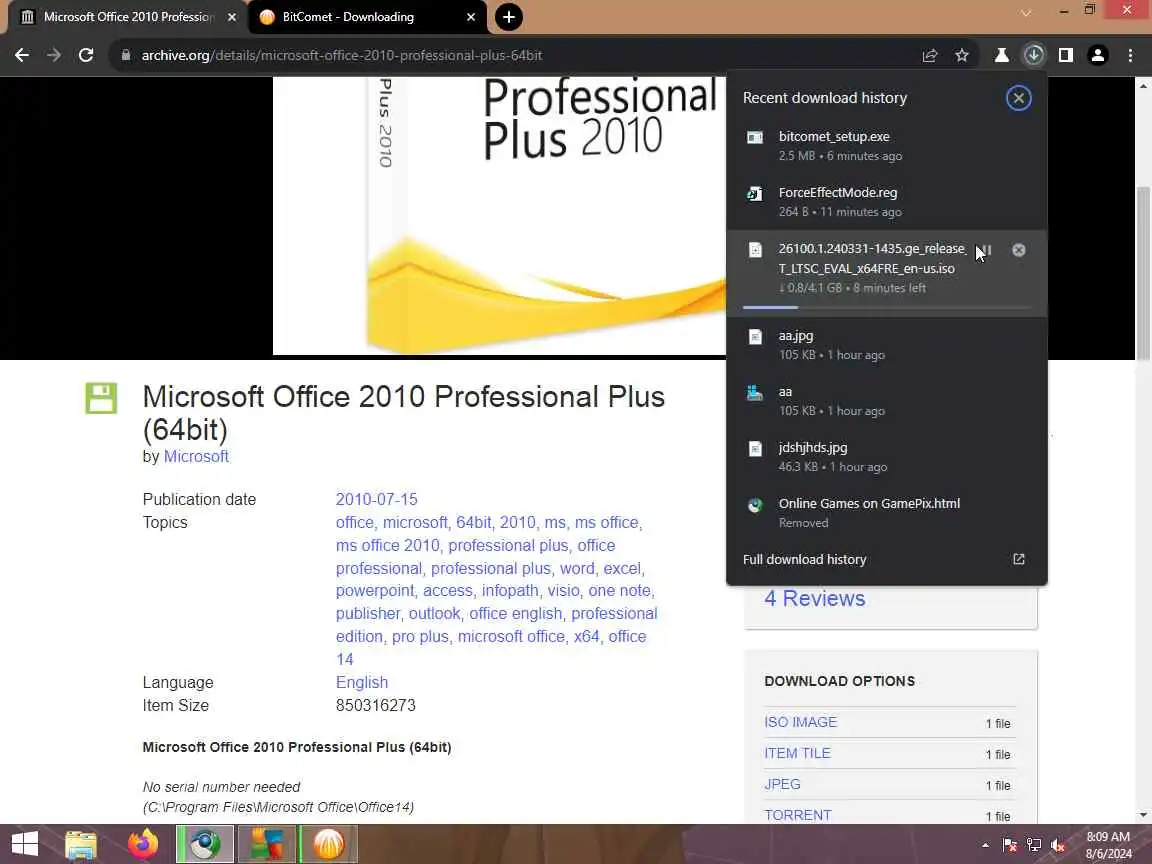Open a new tab with plus button
The width and height of the screenshot is (1152, 864).
pyautogui.click(x=508, y=17)
